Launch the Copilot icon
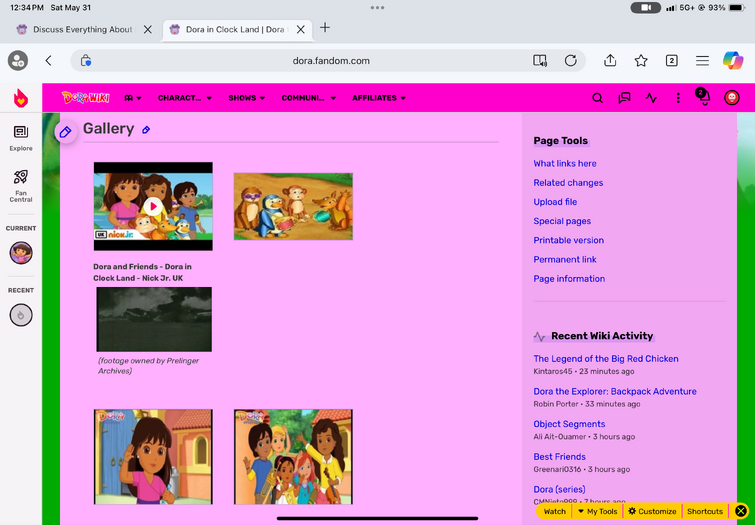The height and width of the screenshot is (525, 755). pos(733,61)
